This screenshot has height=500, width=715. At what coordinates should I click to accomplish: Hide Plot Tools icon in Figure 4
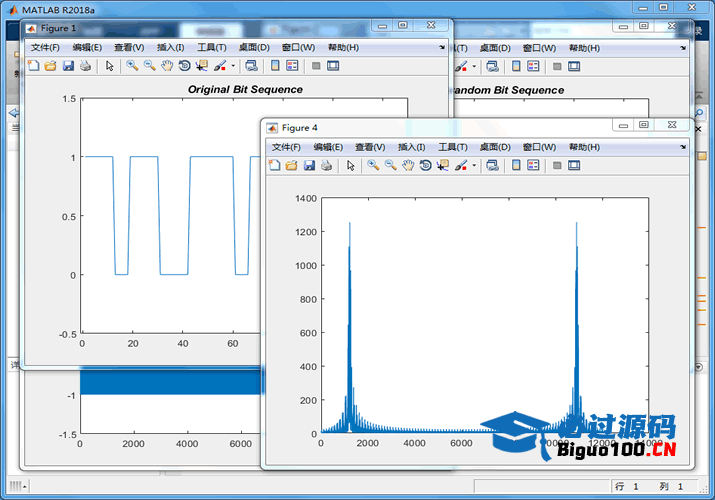pos(557,165)
